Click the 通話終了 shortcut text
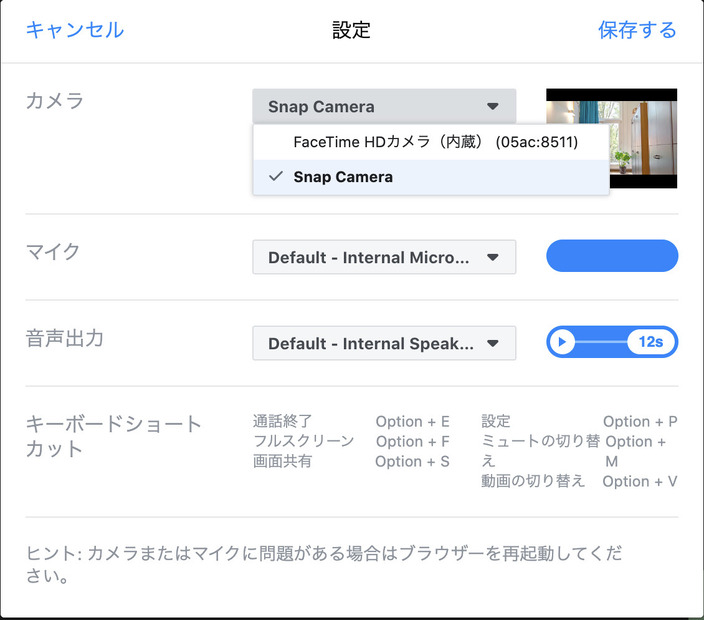Image resolution: width=704 pixels, height=620 pixels. point(282,422)
